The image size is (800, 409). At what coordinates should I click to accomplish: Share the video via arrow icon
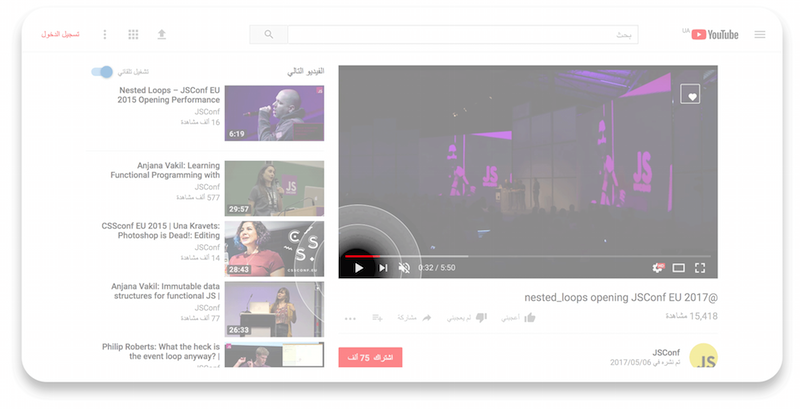click(427, 318)
